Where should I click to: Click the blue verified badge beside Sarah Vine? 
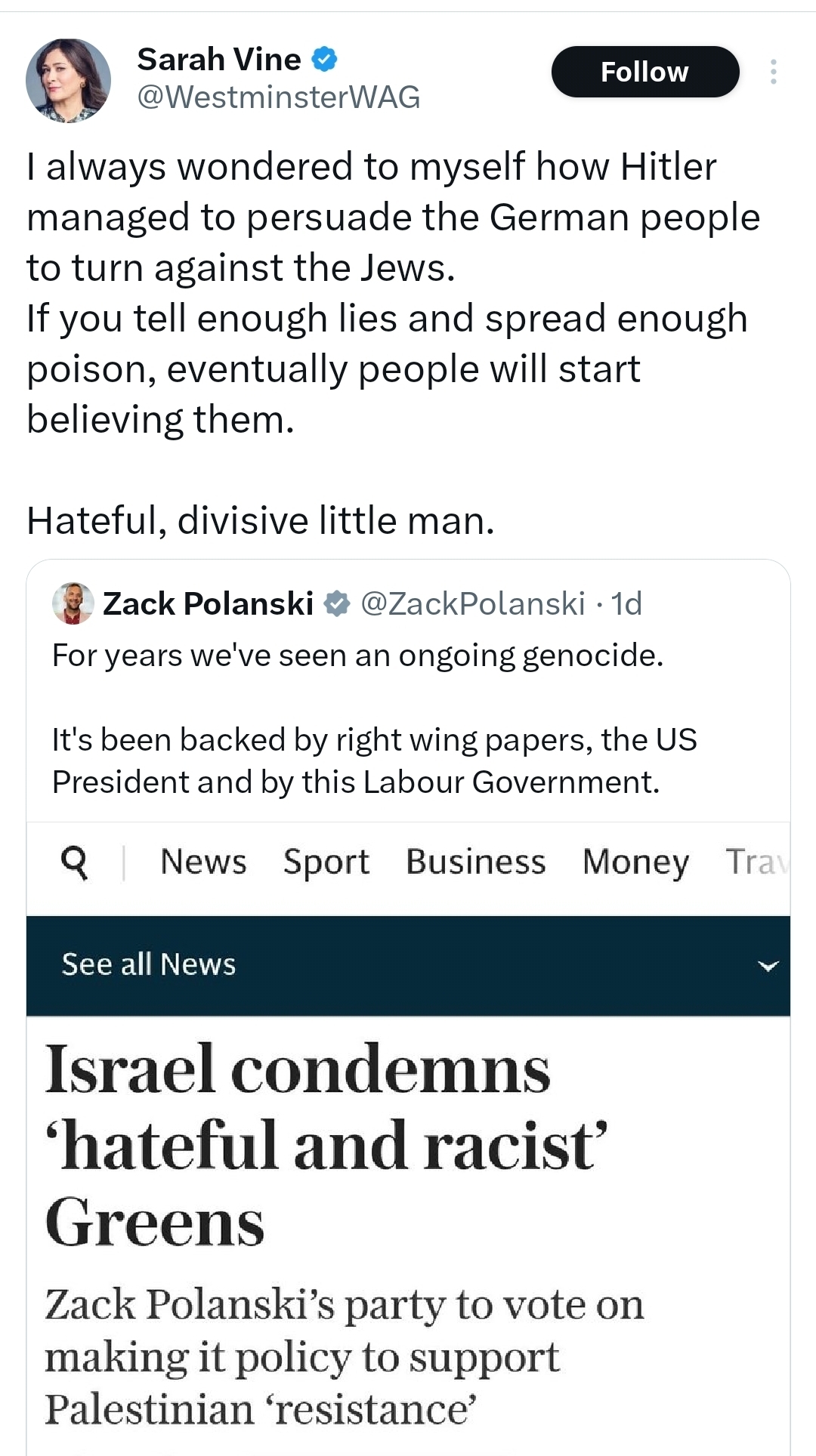[x=324, y=59]
